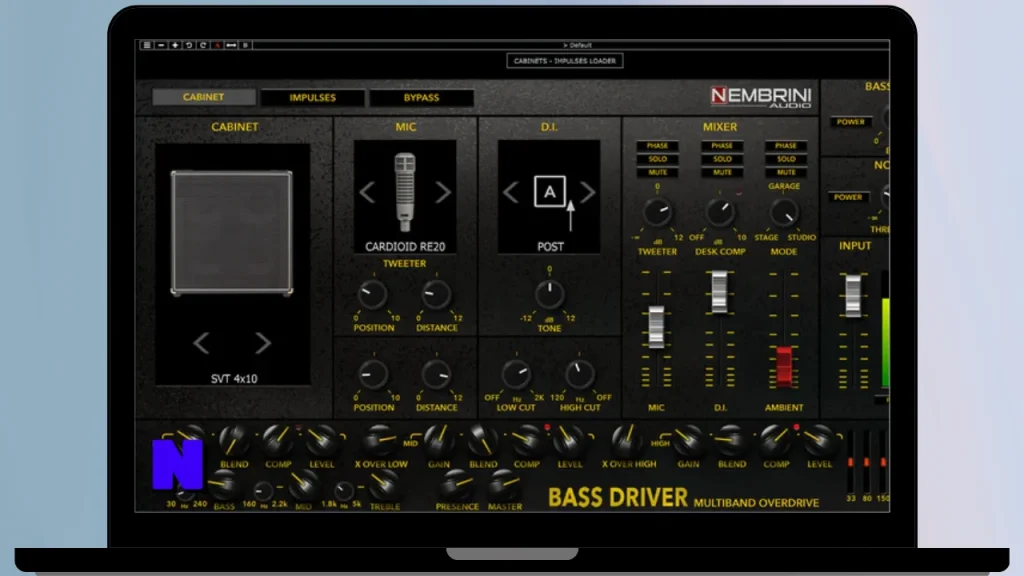Click the High band Gain knob
1024x576 pixels.
click(x=688, y=440)
